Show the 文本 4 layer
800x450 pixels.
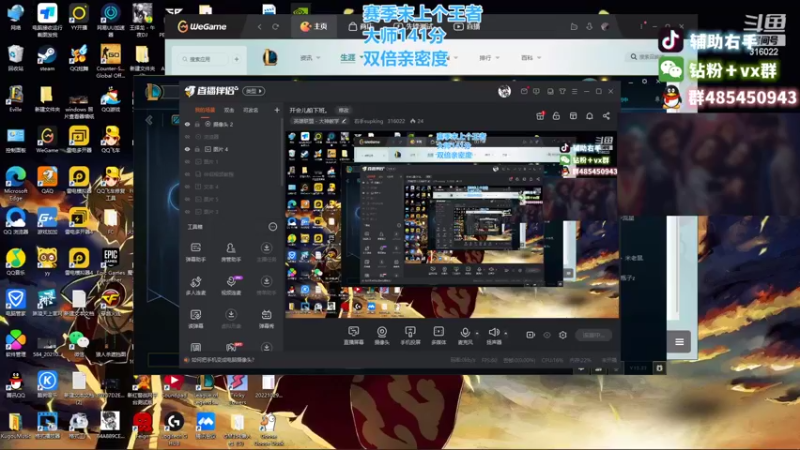click(x=187, y=187)
